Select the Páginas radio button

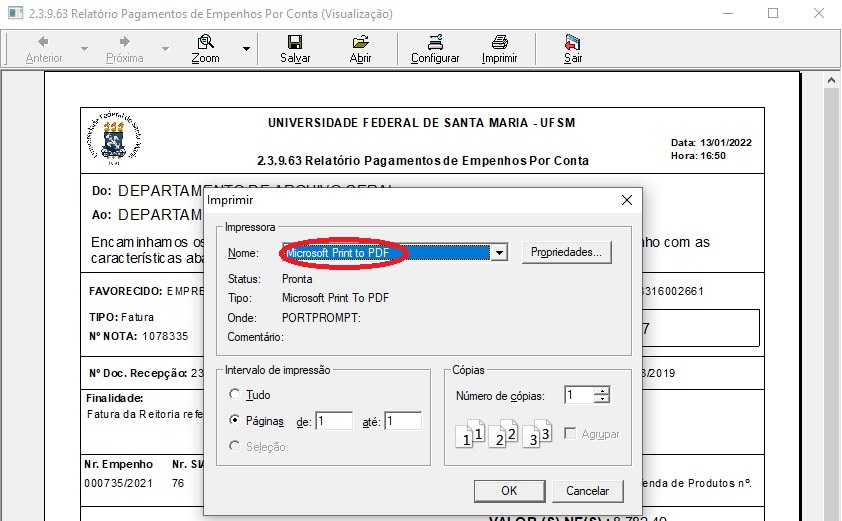[235, 421]
